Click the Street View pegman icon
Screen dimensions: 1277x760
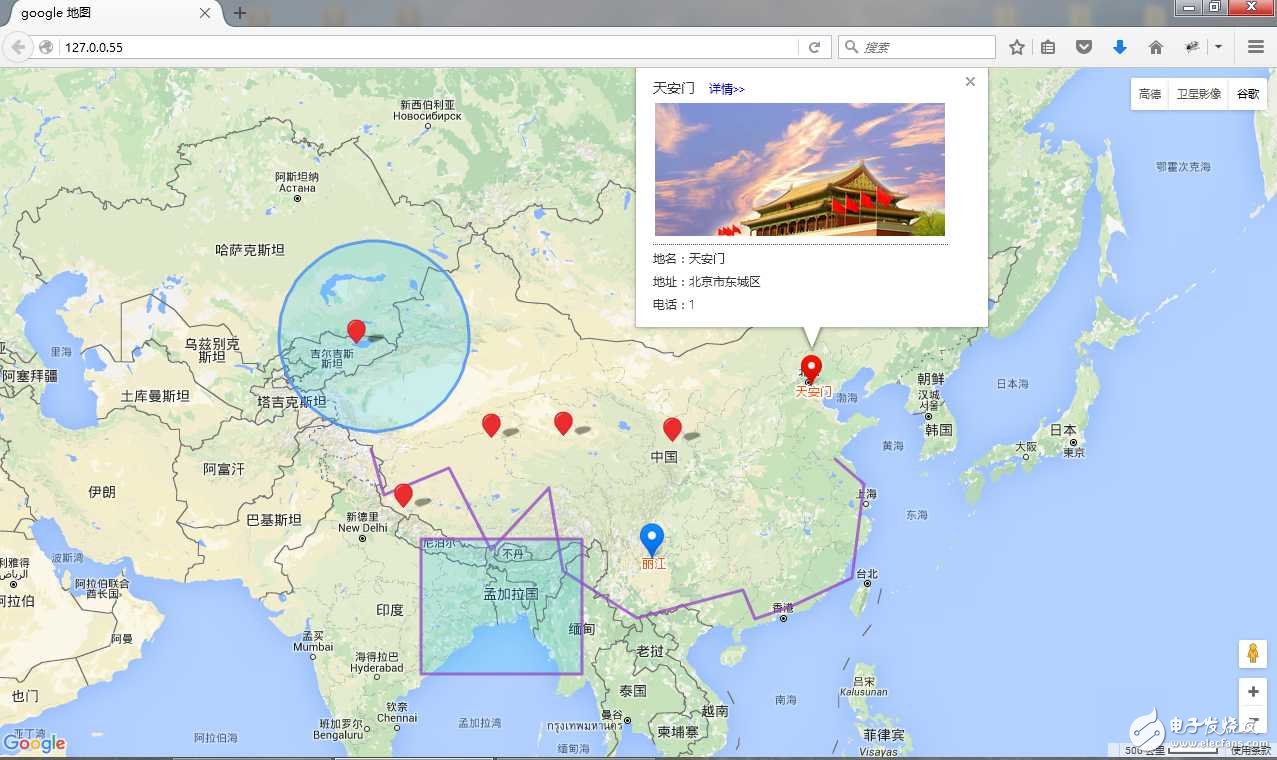point(1252,654)
